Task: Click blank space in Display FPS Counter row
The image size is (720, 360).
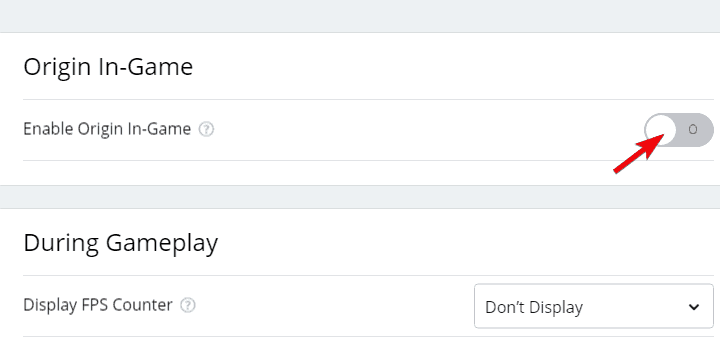Action: pyautogui.click(x=331, y=306)
